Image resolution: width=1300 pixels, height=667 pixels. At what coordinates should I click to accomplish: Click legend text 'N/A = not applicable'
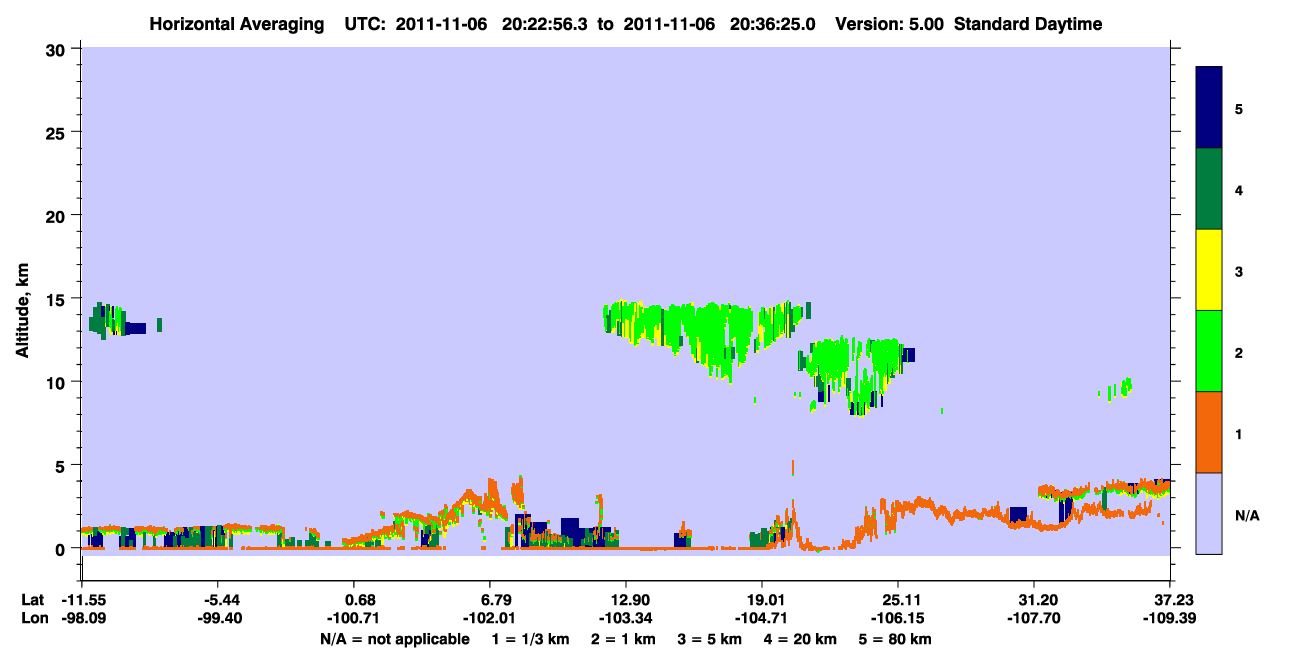pyautogui.click(x=395, y=639)
